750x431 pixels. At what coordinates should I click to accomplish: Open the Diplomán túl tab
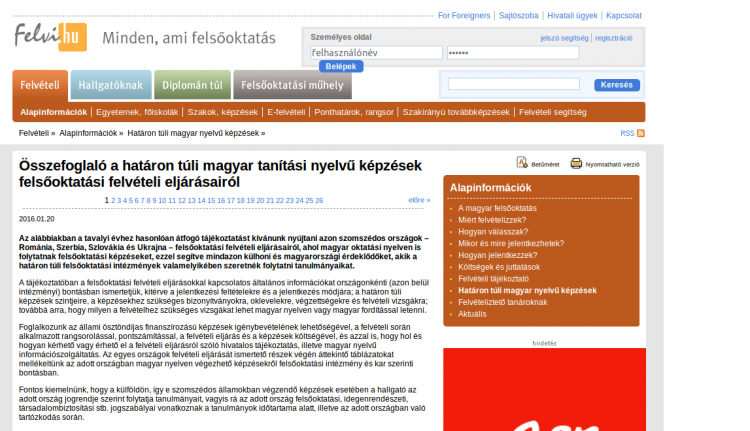point(192,86)
